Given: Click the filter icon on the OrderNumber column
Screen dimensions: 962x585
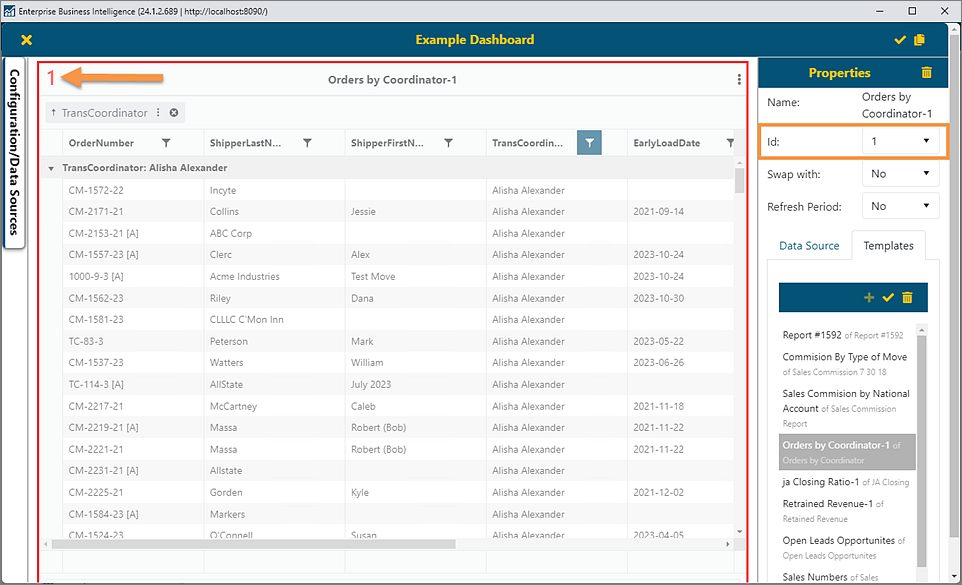Looking at the screenshot, I should (166, 143).
